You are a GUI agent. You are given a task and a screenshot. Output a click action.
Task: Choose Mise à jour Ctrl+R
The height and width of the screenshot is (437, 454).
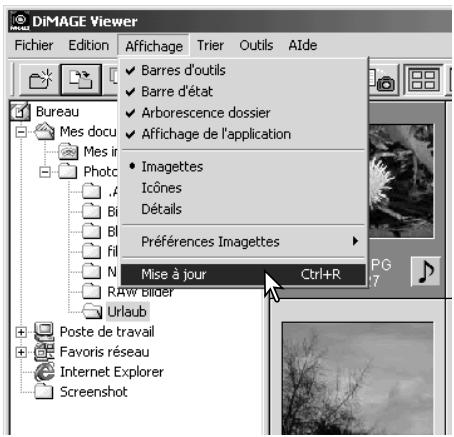(243, 274)
